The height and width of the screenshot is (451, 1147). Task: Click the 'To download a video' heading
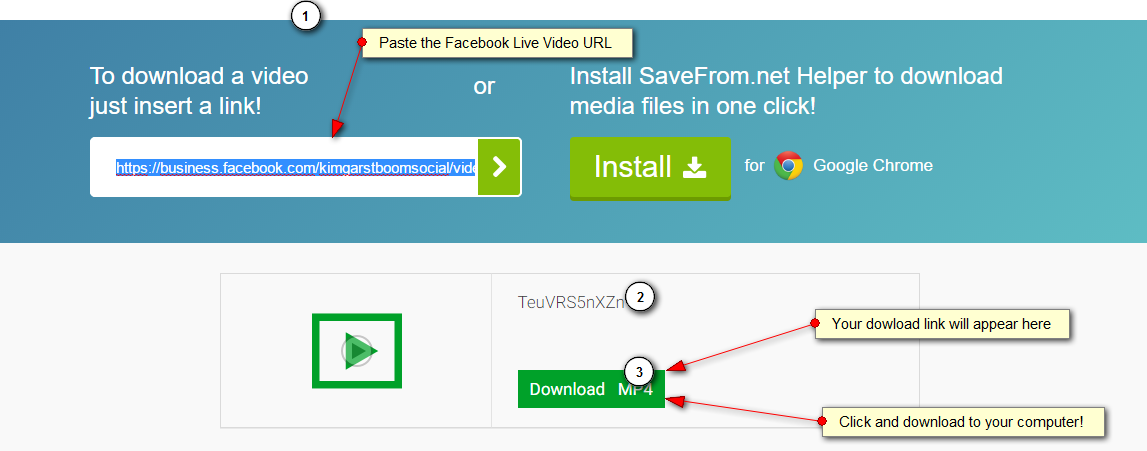199,75
